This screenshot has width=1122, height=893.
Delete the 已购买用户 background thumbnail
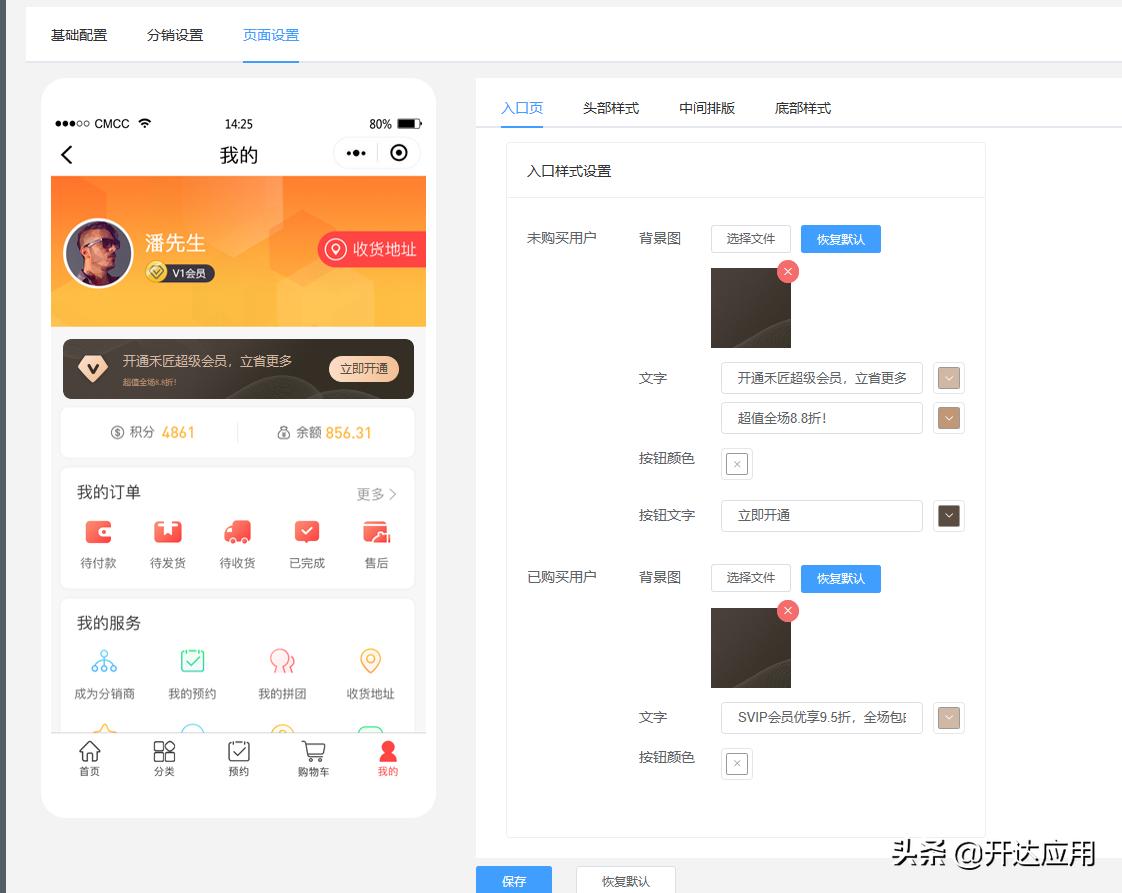788,611
